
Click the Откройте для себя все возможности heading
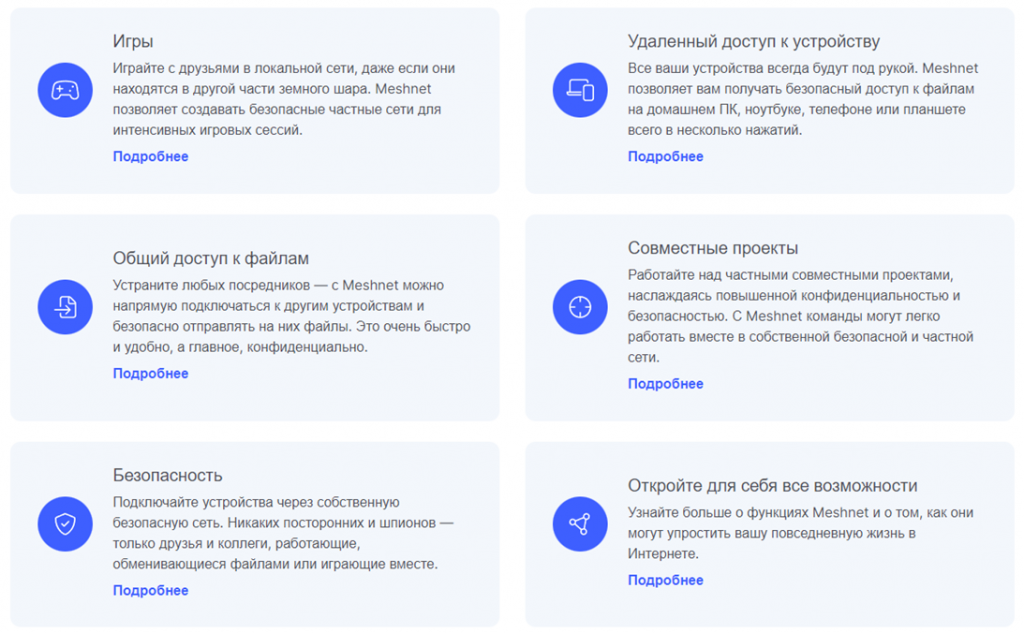click(x=772, y=486)
